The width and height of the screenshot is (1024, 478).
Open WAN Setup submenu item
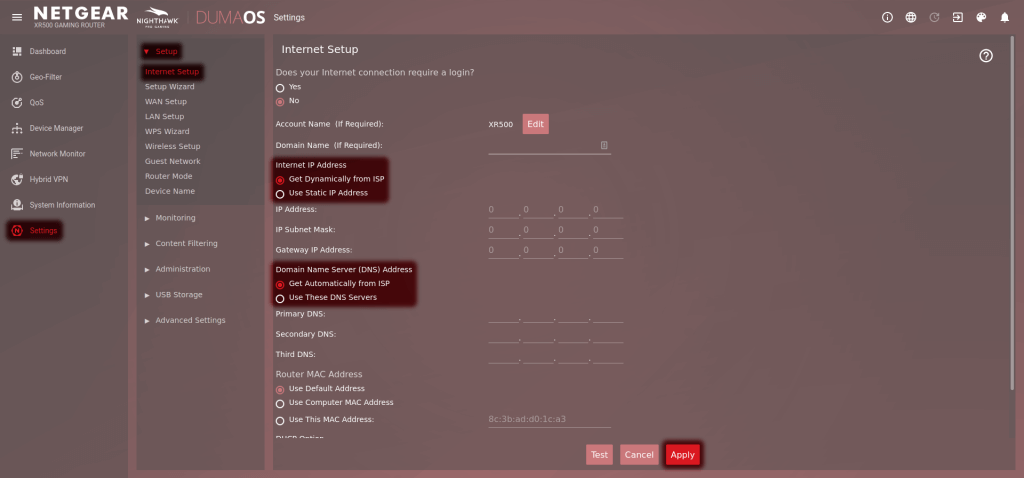click(166, 101)
